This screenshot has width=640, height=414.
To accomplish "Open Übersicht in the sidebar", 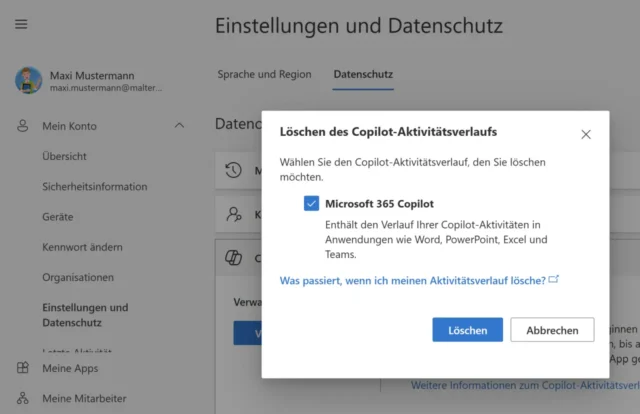I will tap(64, 156).
